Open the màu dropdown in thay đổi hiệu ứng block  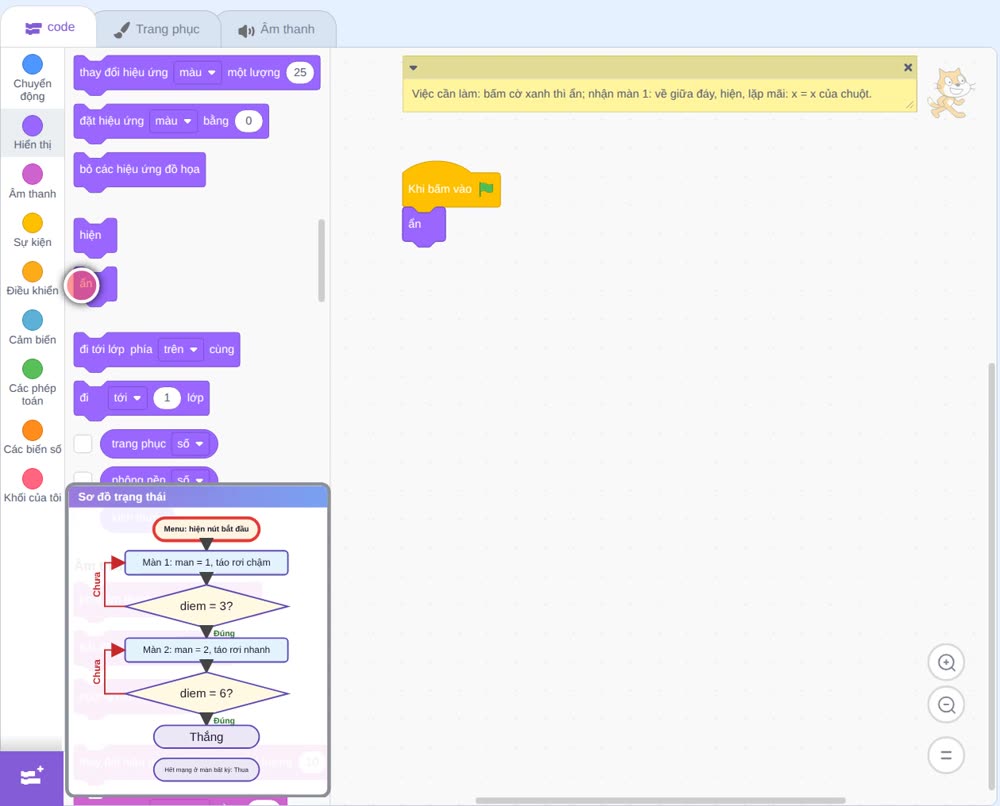(197, 72)
